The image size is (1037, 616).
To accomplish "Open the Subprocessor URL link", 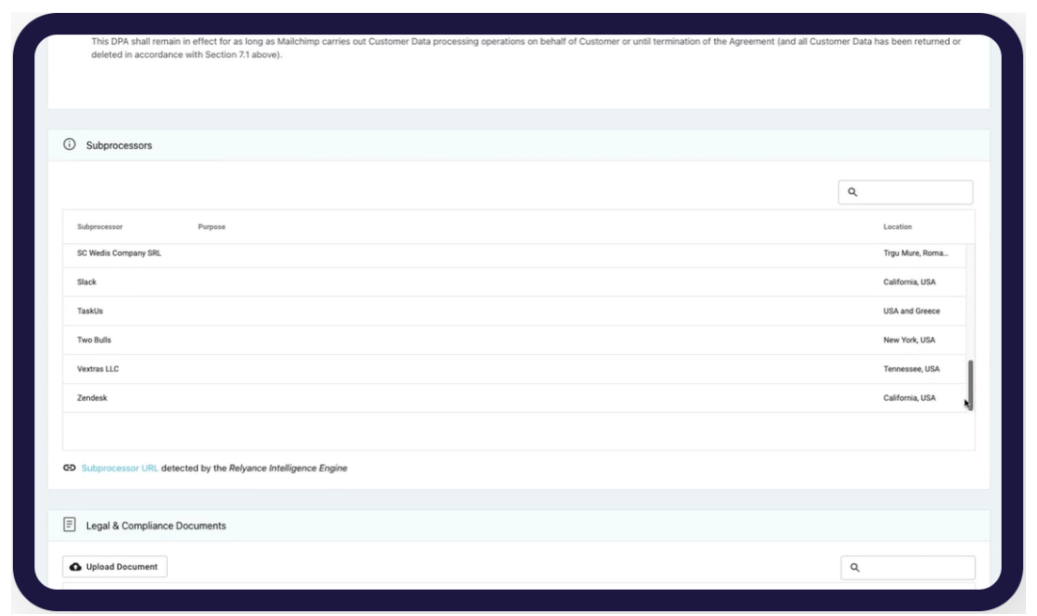I will coord(120,468).
